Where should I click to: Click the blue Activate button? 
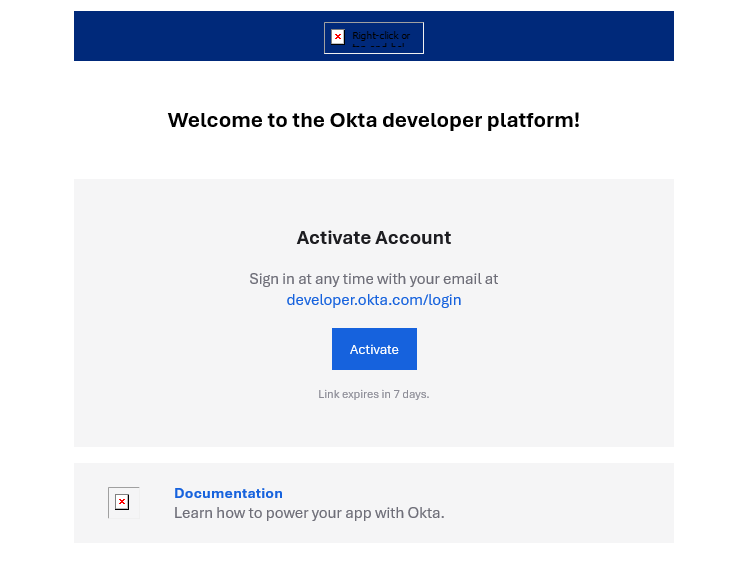(374, 349)
